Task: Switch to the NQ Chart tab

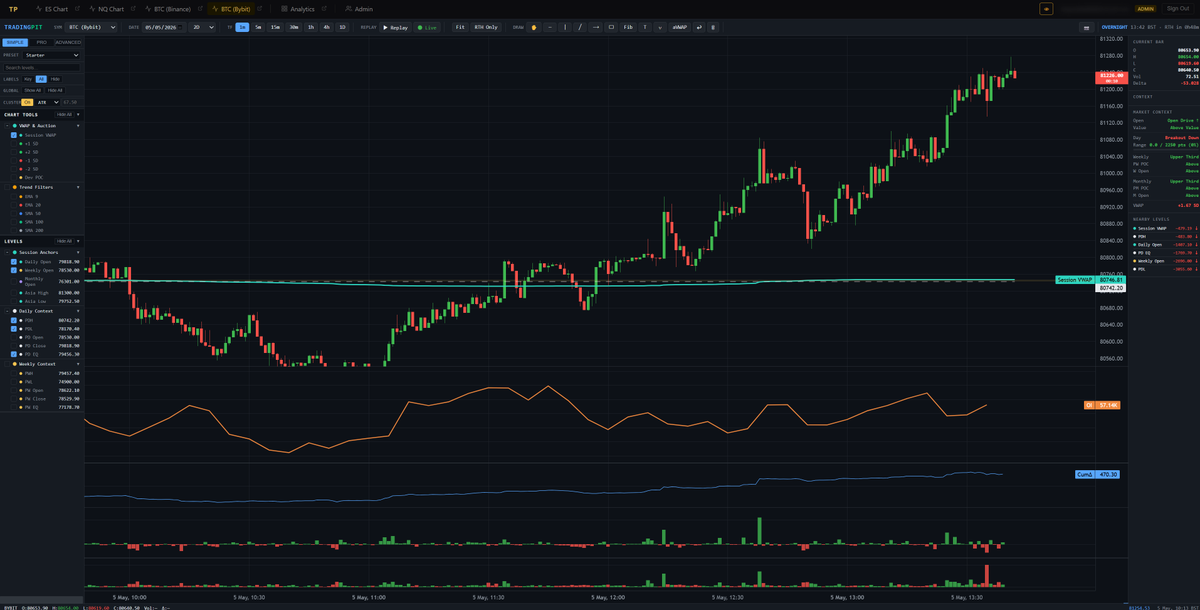Action: click(107, 8)
